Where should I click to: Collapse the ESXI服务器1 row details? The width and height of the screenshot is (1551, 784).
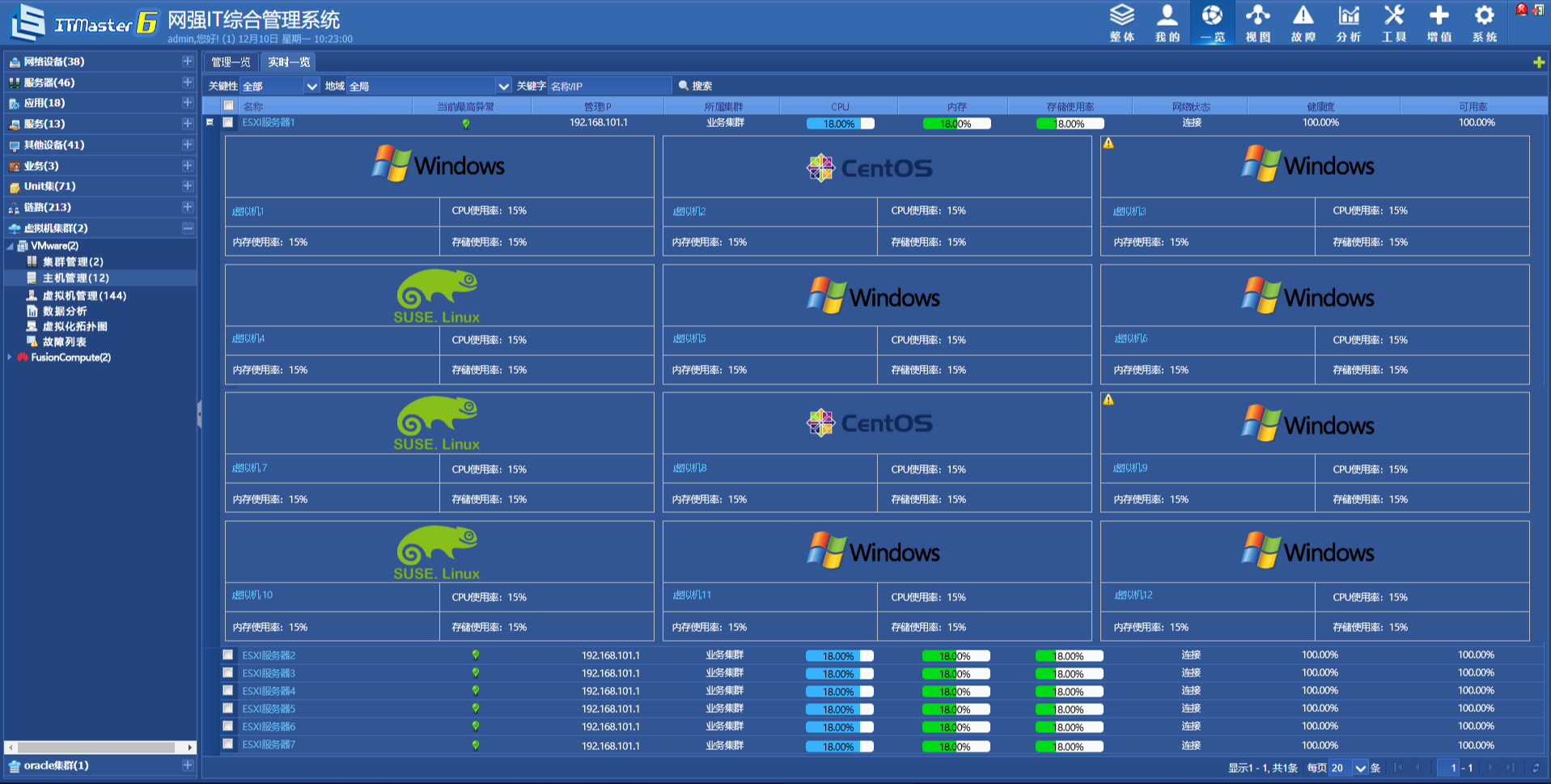(210, 123)
